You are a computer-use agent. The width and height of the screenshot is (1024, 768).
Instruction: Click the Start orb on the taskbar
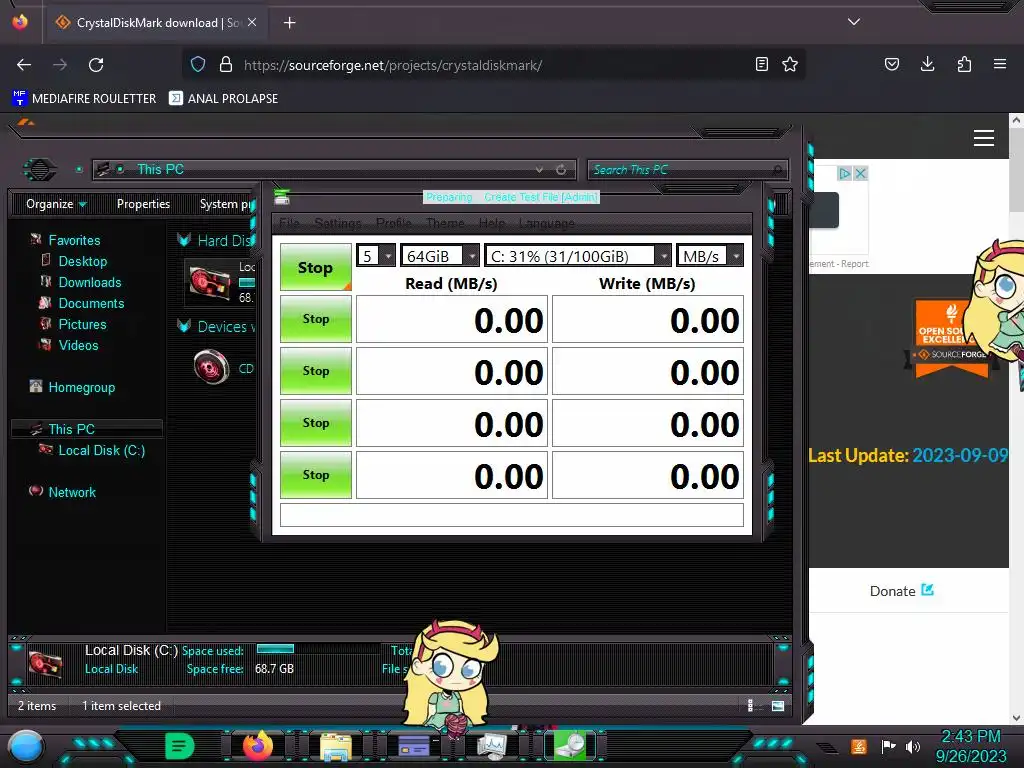(x=26, y=746)
